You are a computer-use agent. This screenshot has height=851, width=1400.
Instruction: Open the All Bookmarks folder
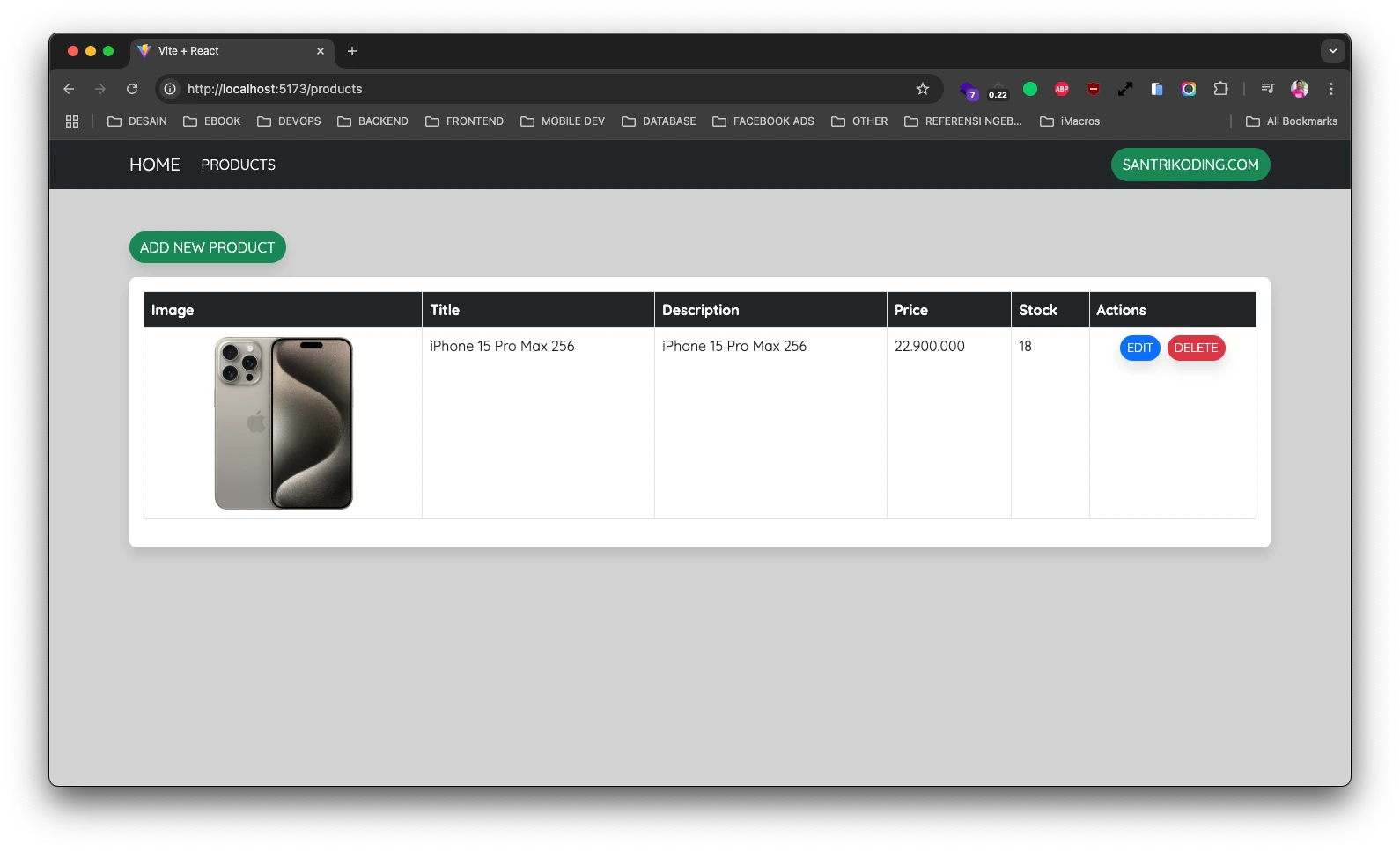(x=1292, y=121)
